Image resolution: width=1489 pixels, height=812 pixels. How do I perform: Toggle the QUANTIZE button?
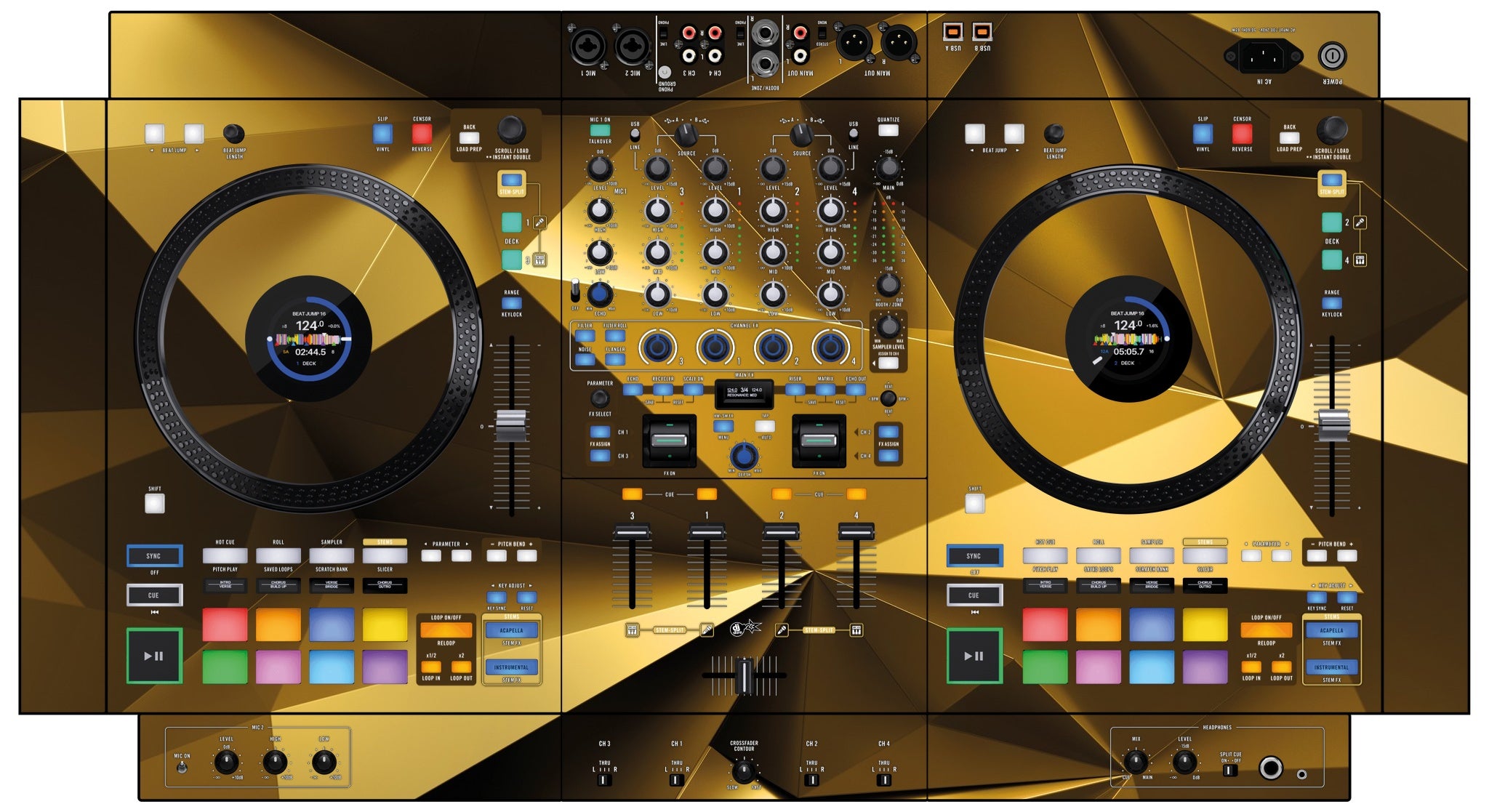click(x=888, y=131)
